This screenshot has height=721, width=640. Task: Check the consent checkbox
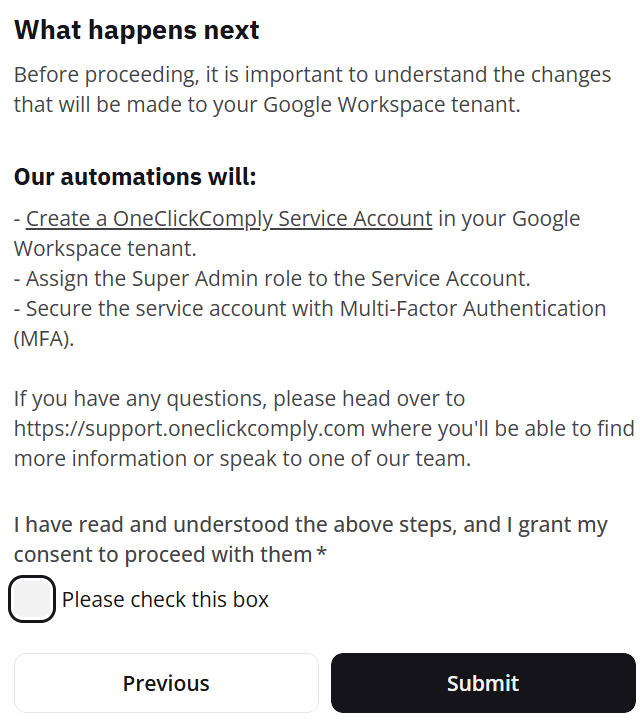(32, 599)
